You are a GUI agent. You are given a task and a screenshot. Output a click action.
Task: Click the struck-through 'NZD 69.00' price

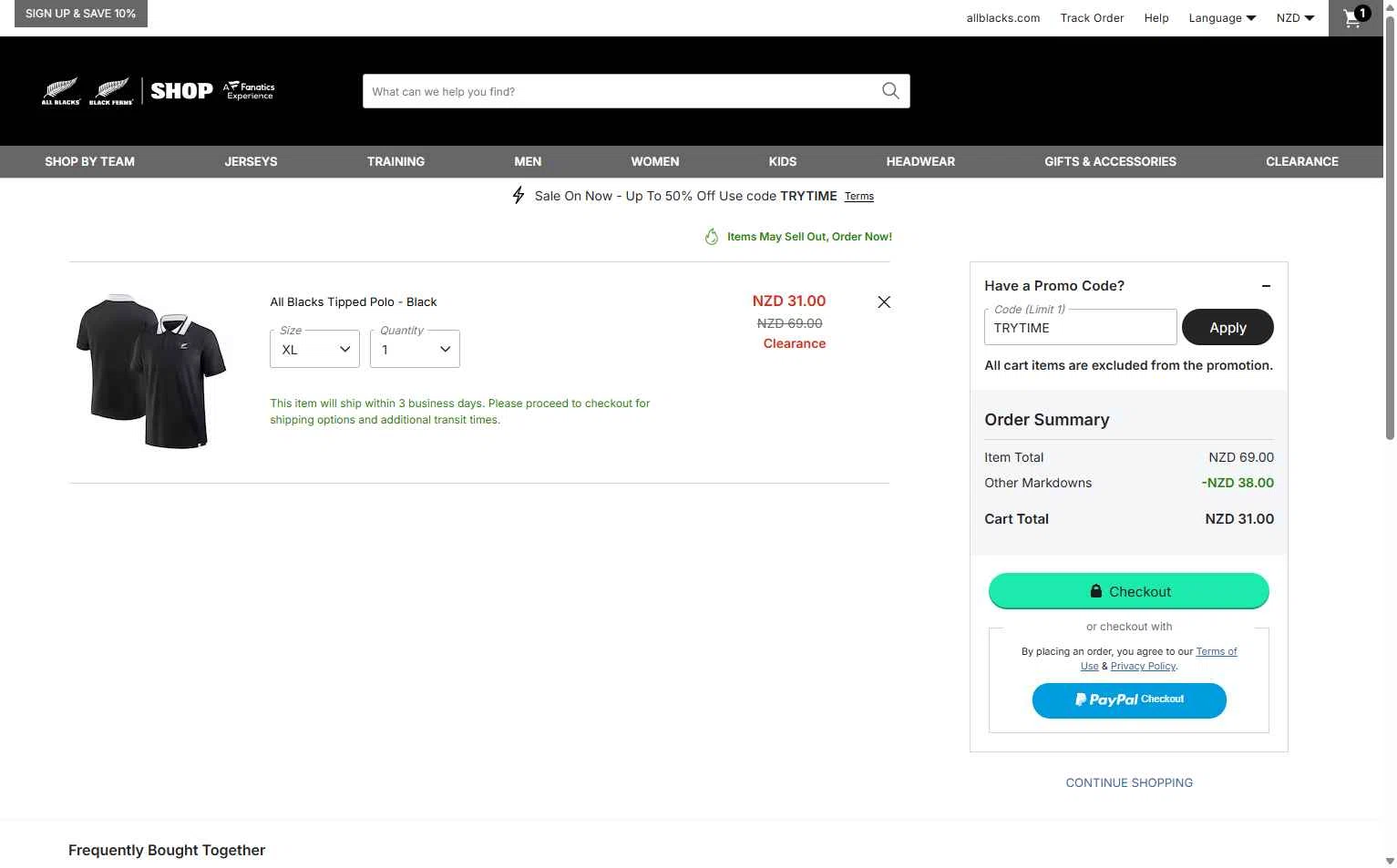pyautogui.click(x=789, y=323)
